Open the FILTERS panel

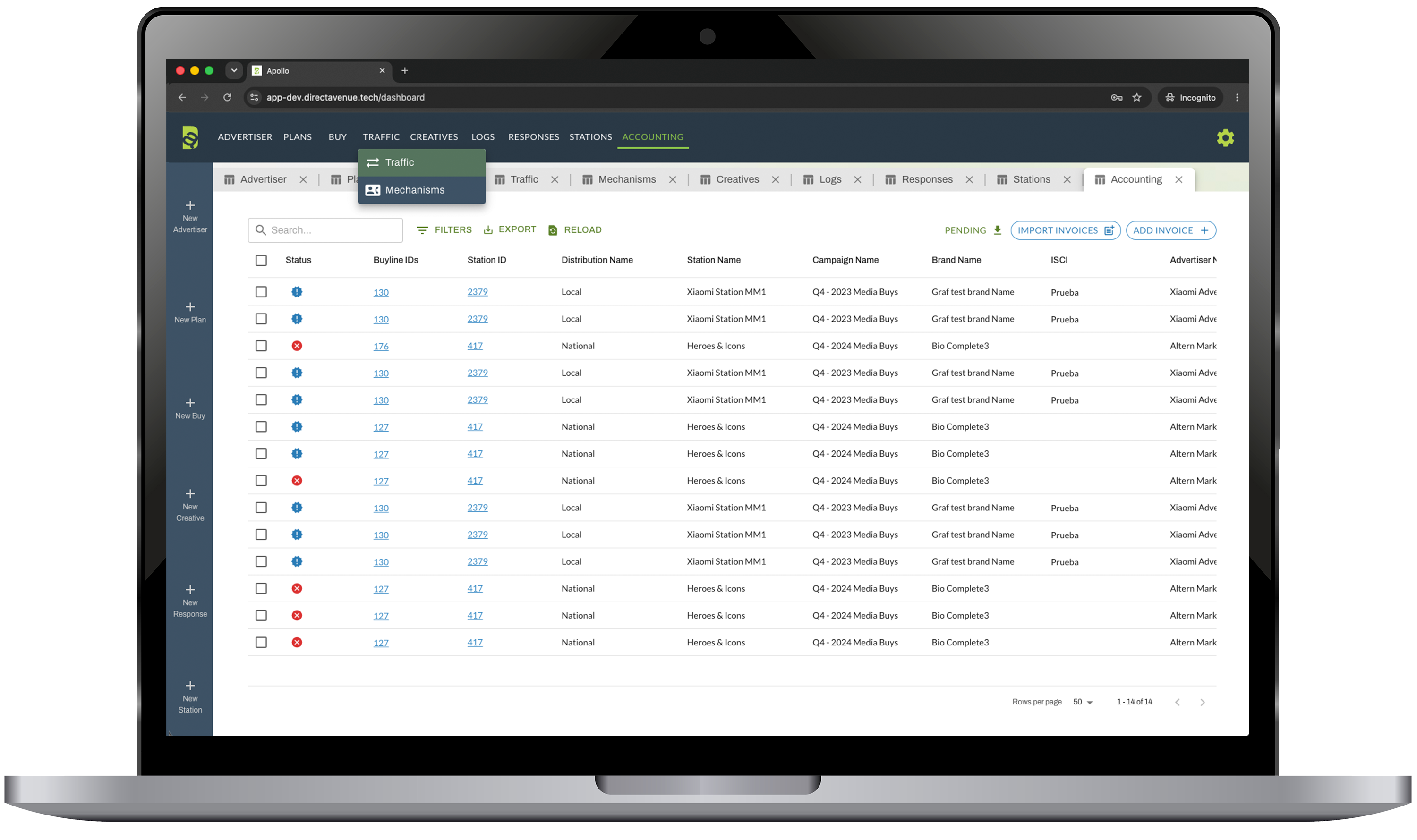[444, 230]
